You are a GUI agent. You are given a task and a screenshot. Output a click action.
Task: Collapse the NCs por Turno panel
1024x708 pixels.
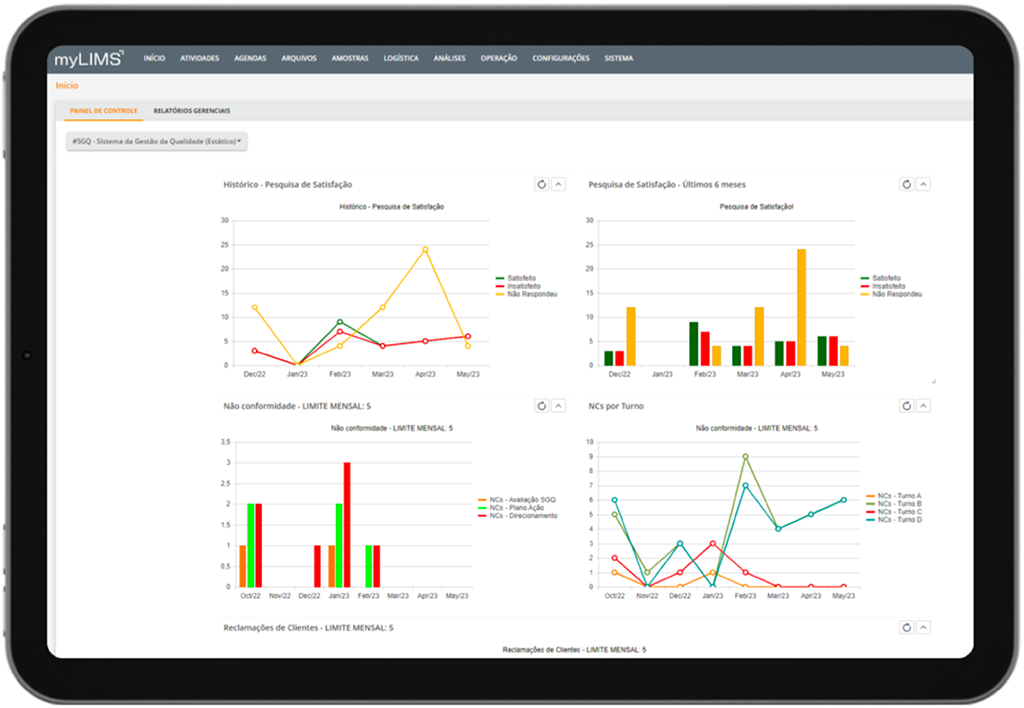pyautogui.click(x=923, y=406)
